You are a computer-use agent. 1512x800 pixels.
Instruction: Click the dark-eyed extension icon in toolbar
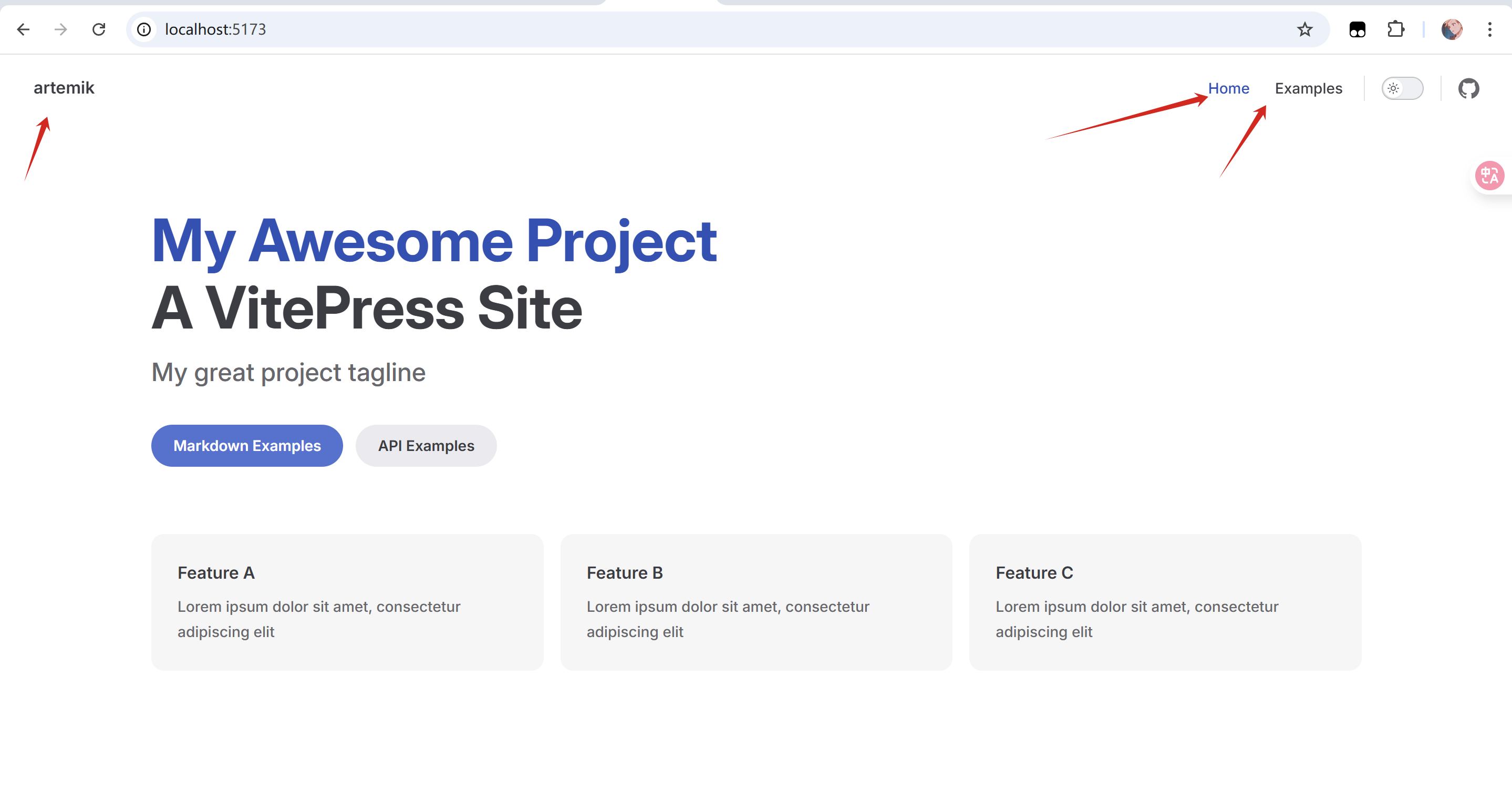click(x=1357, y=29)
